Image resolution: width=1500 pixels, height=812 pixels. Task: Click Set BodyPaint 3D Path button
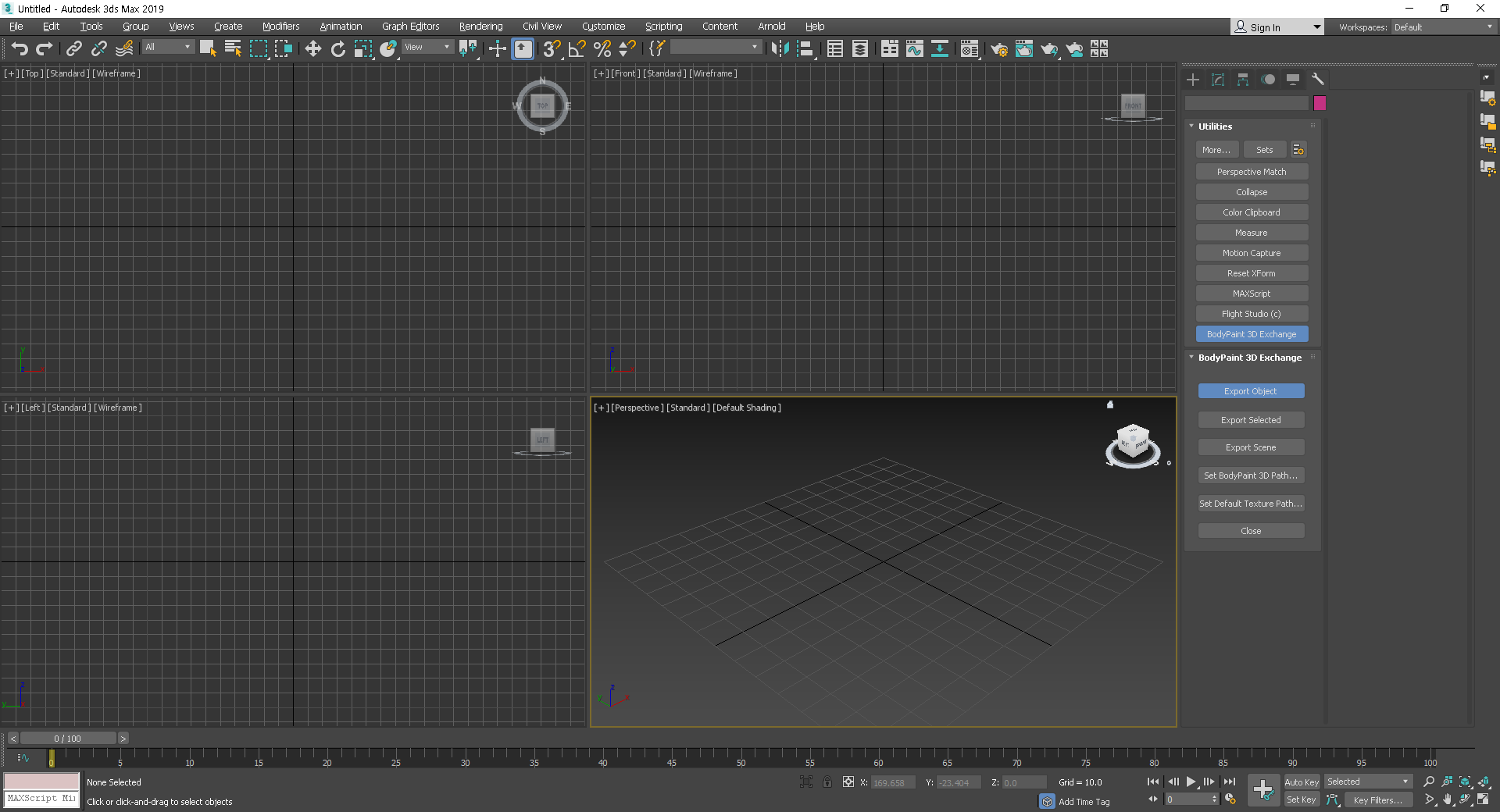click(1251, 475)
